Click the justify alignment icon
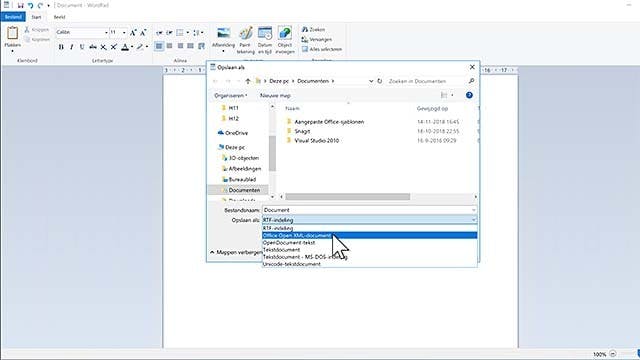This screenshot has height=360, width=640. click(191, 46)
